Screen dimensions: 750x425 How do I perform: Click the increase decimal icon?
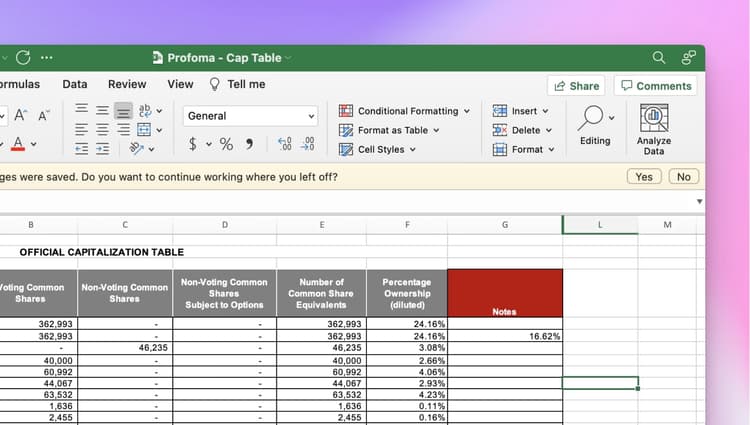(284, 144)
